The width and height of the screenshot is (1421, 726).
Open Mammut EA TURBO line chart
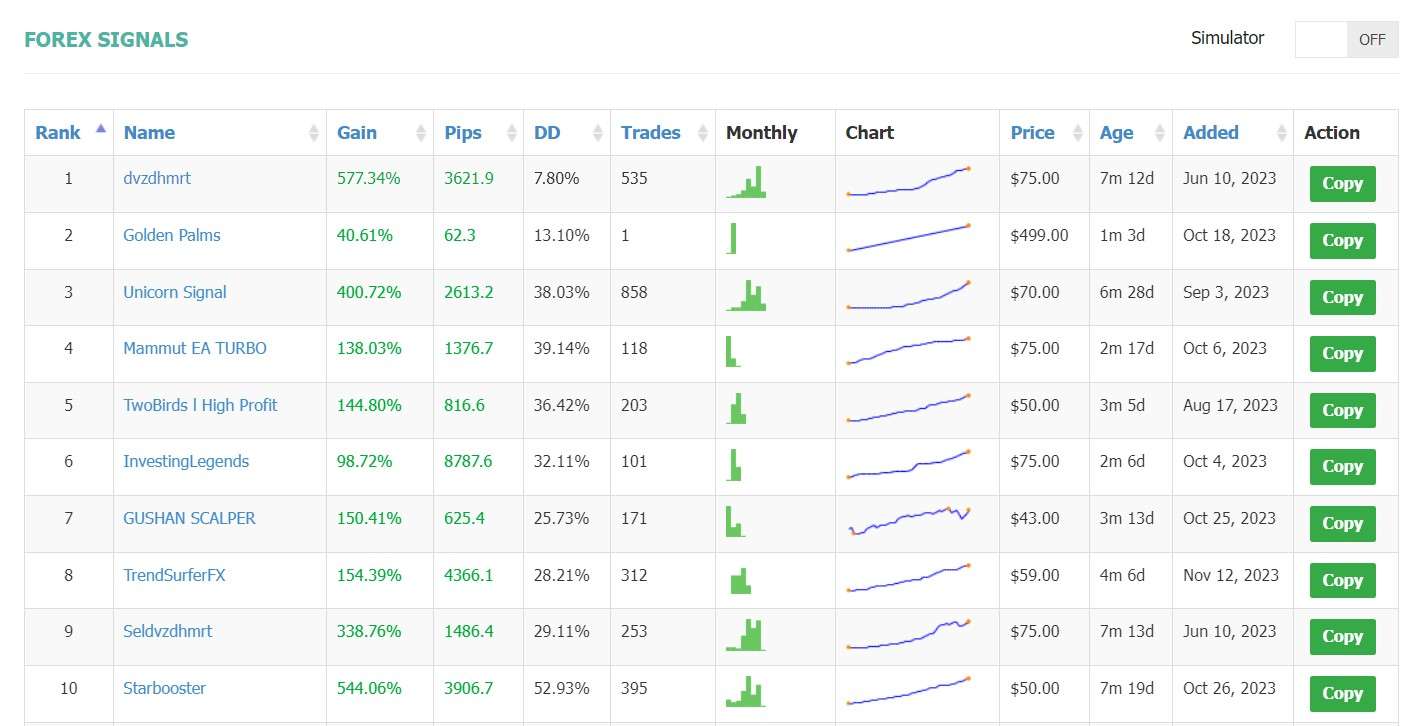[909, 351]
